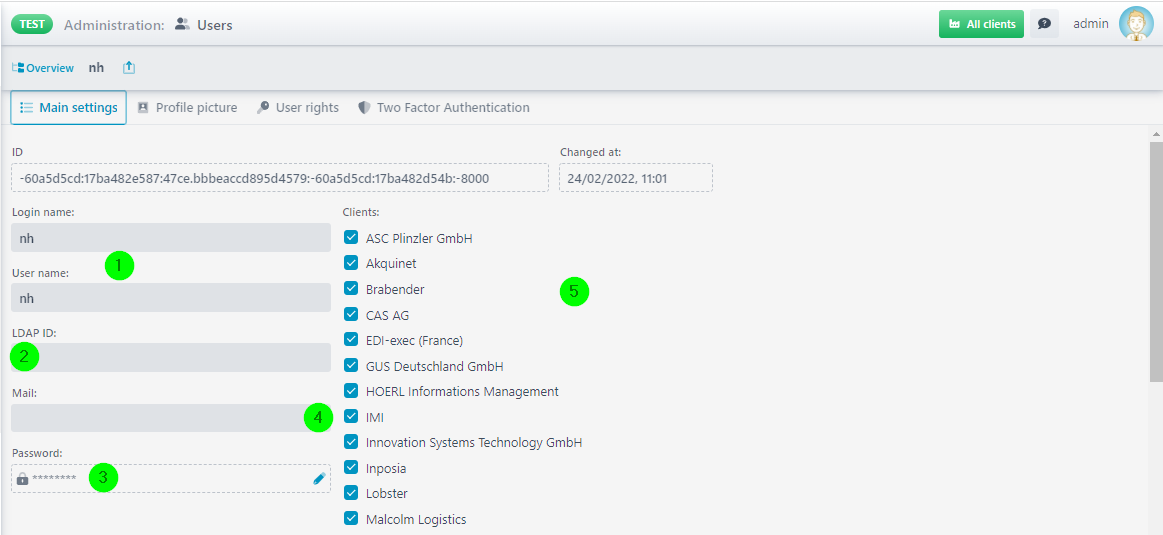
Task: Toggle HOERL Informations Management checkbox
Action: [352, 390]
